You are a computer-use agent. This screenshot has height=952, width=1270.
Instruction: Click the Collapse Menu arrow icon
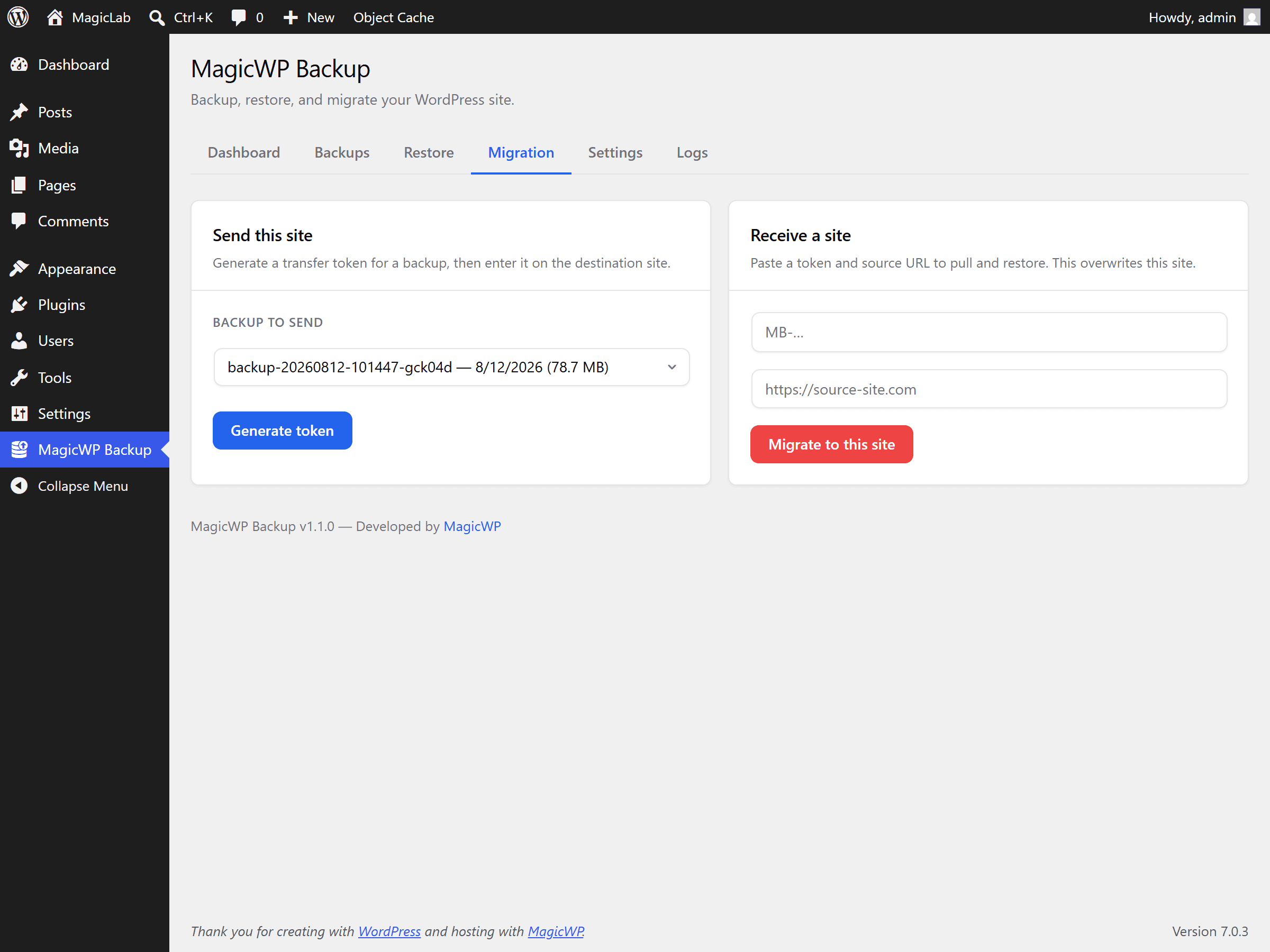(19, 486)
